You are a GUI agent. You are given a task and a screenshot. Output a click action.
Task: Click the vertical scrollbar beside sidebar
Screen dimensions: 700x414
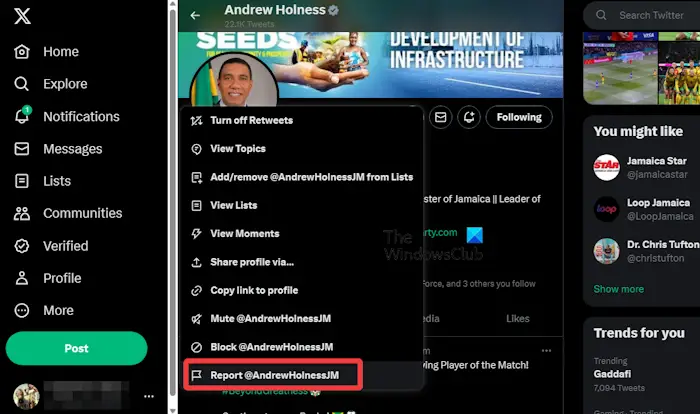tap(173, 203)
